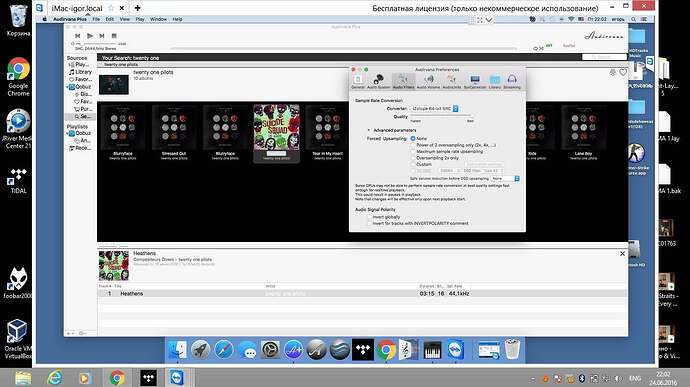This screenshot has width=690, height=387.
Task: Close the Heathens album detail panel
Action: [x=622, y=254]
